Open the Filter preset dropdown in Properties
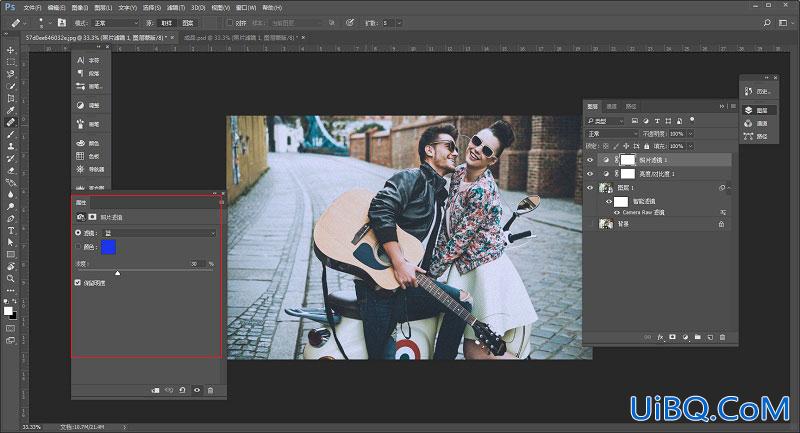 159,233
